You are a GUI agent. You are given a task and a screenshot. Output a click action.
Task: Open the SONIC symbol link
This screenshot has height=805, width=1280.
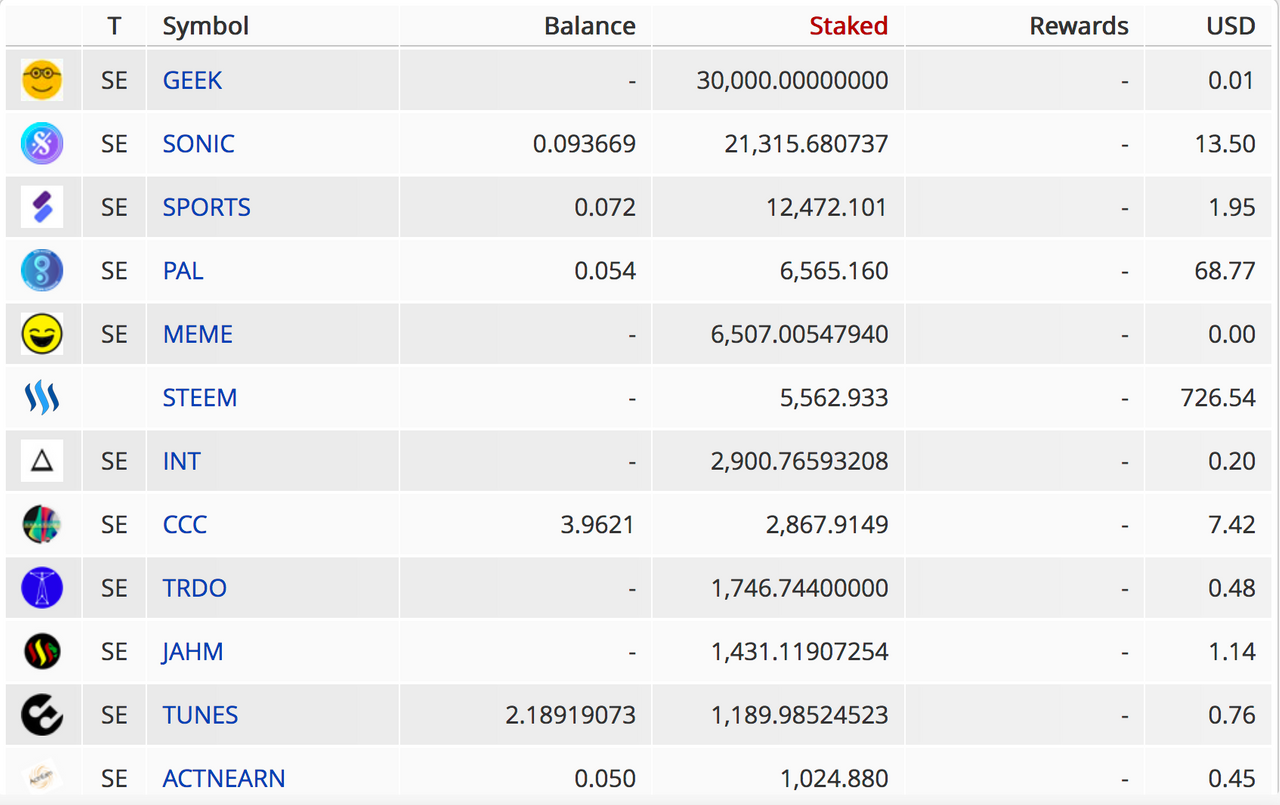pos(198,143)
